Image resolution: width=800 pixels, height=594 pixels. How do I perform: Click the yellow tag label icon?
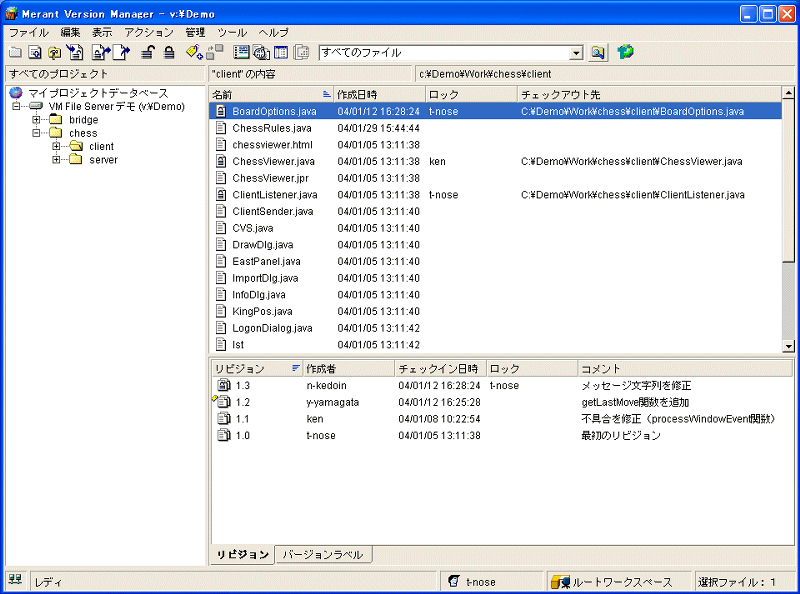pyautogui.click(x=194, y=52)
